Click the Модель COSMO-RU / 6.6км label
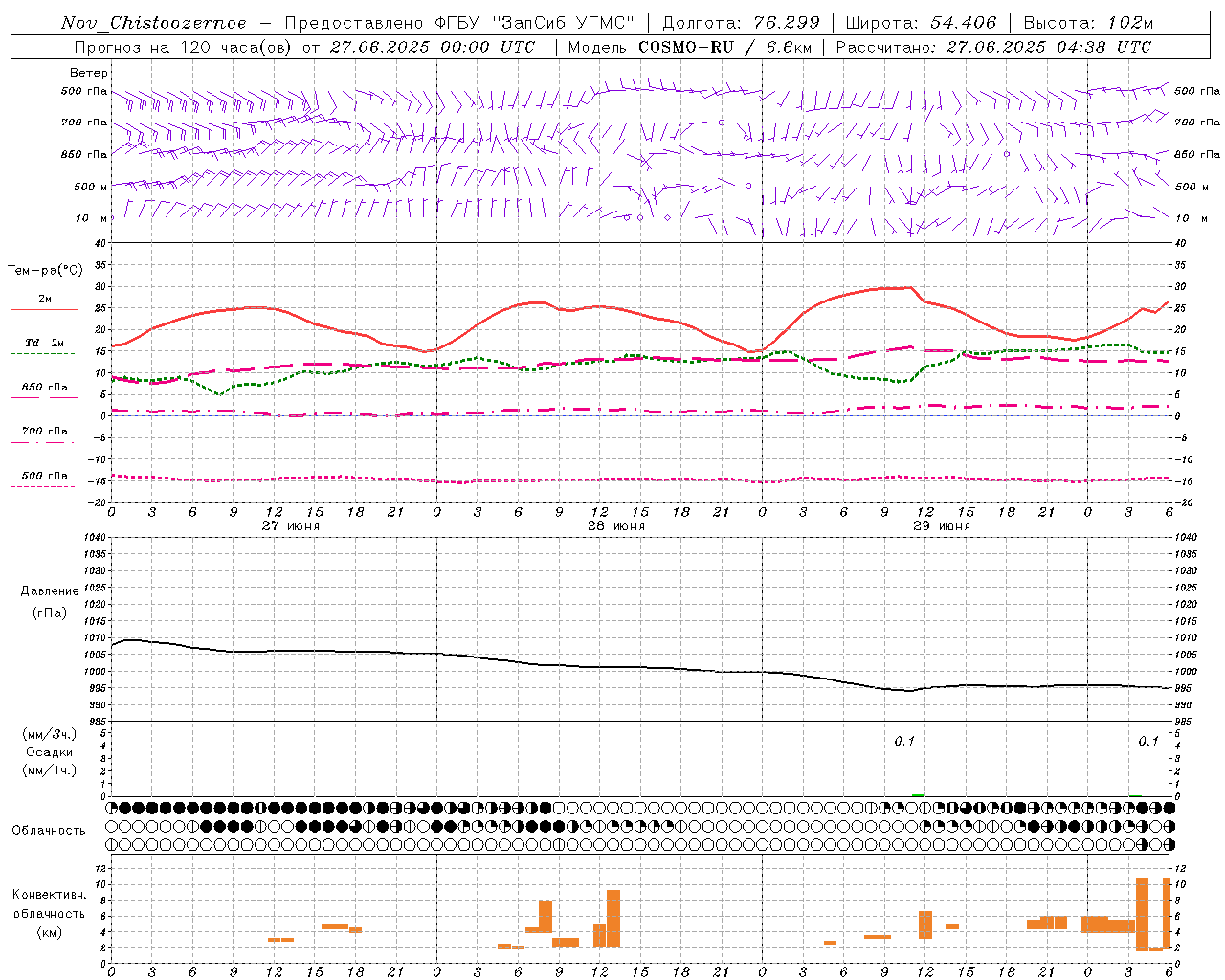The height and width of the screenshot is (980, 1225). (x=690, y=47)
